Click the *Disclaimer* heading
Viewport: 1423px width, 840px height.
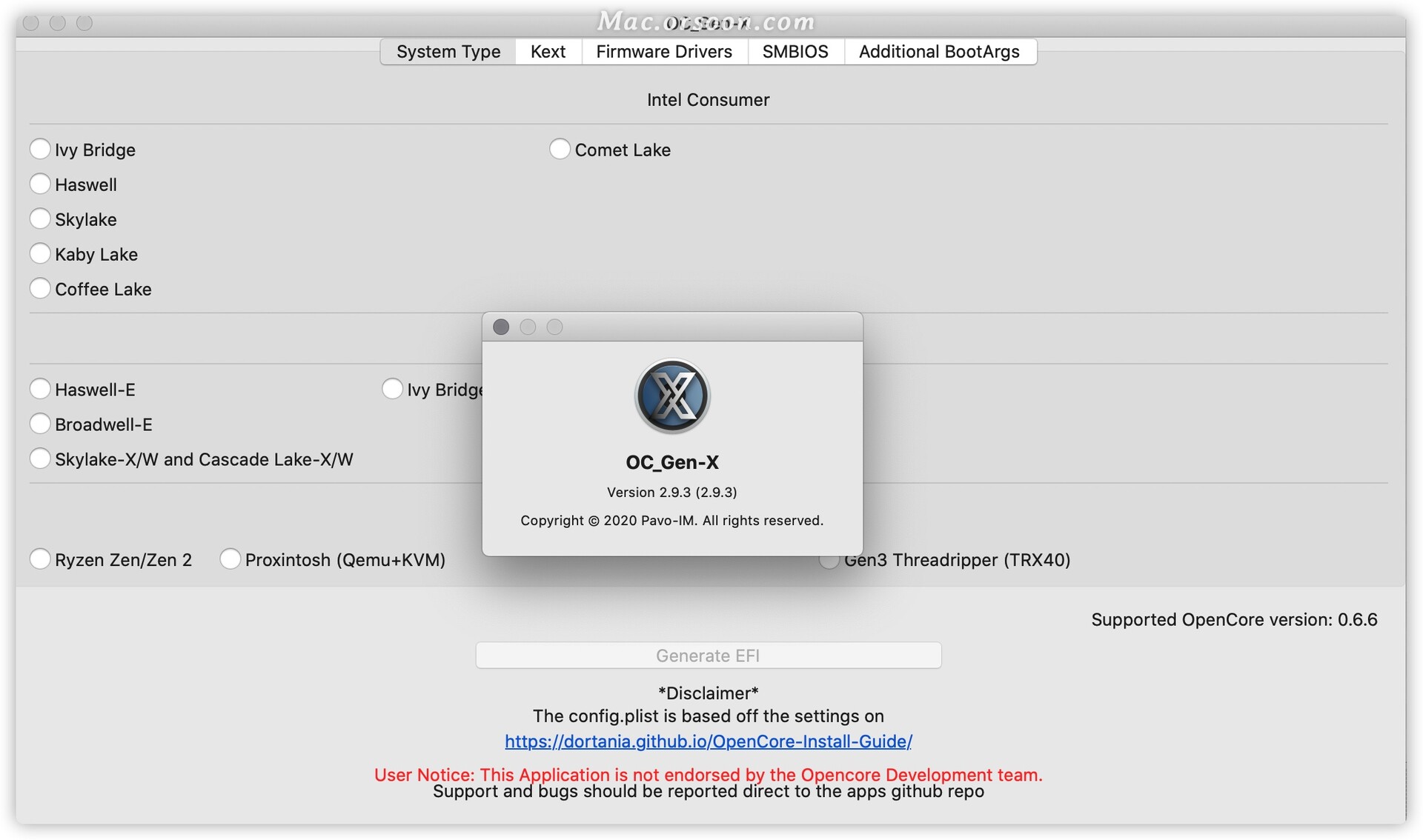(x=709, y=693)
